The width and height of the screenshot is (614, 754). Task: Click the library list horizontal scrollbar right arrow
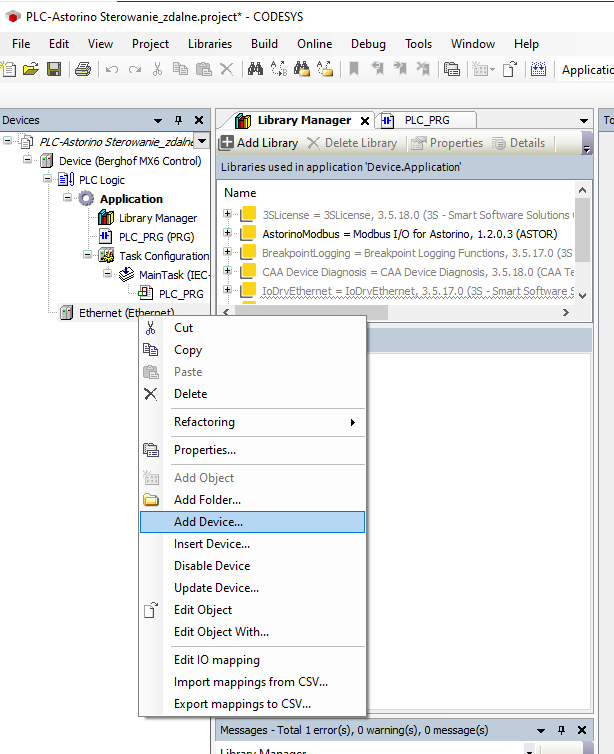566,313
